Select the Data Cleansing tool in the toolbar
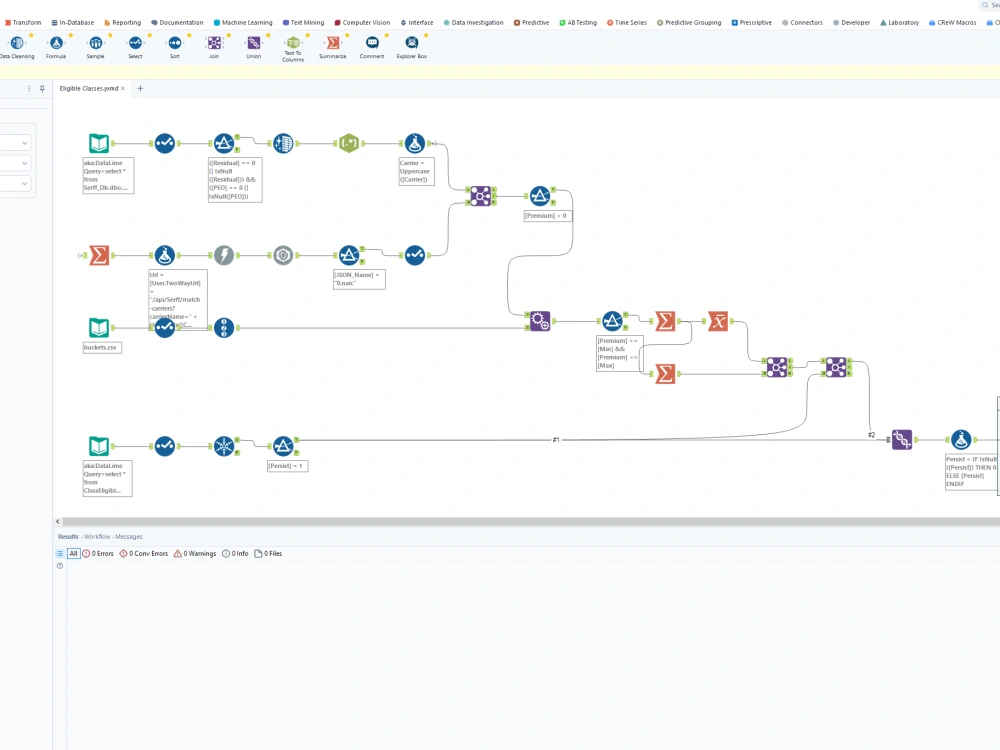Screen dimensions: 1000x750 pyautogui.click(x=18, y=44)
